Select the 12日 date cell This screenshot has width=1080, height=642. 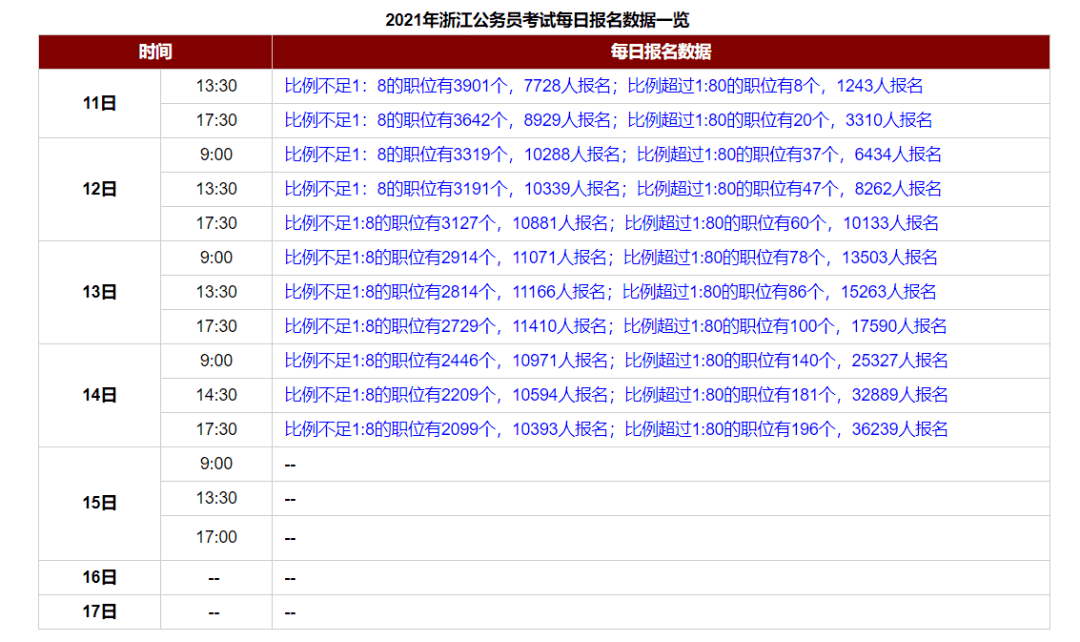[100, 189]
